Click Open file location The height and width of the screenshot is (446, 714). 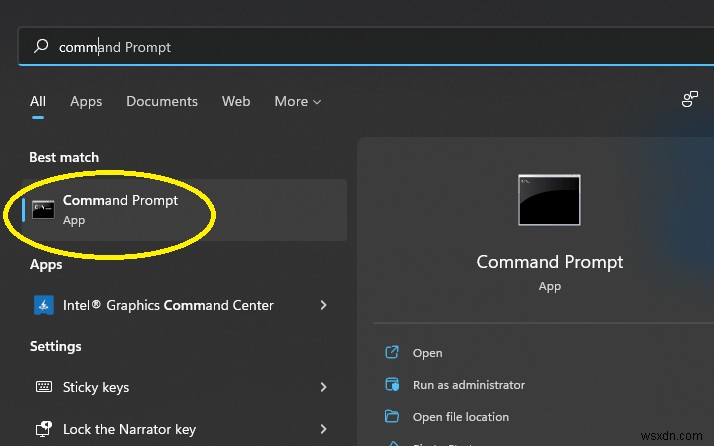point(461,417)
